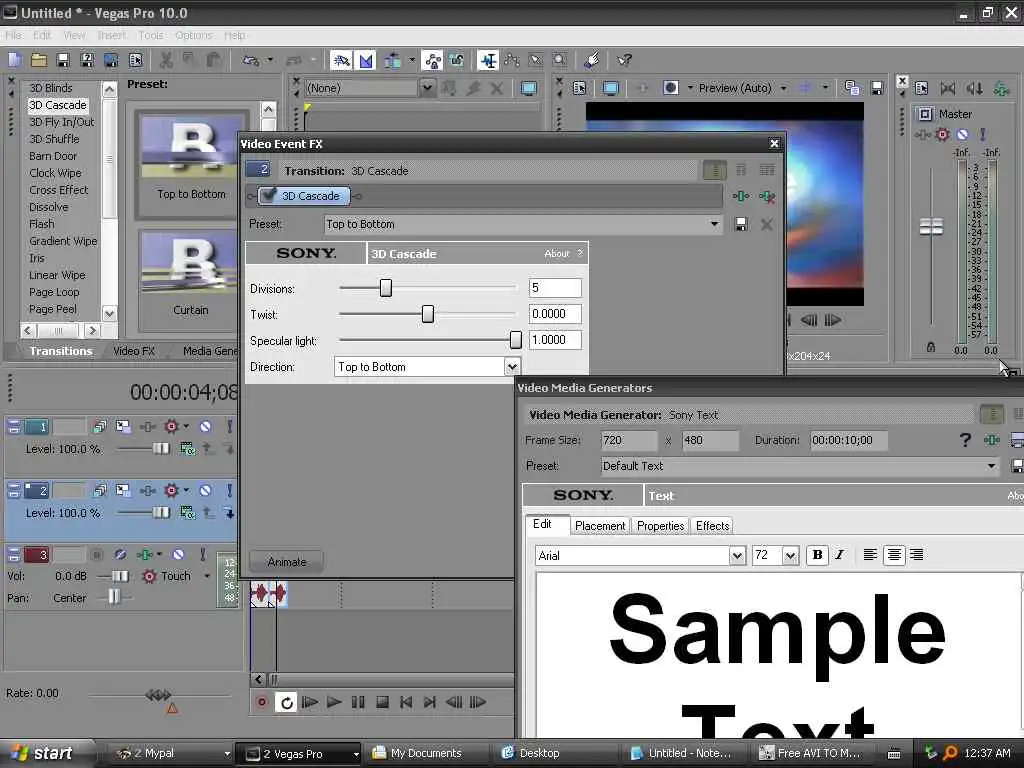Pause playback in transport bar
Screen dimensions: 1024x768
358,702
